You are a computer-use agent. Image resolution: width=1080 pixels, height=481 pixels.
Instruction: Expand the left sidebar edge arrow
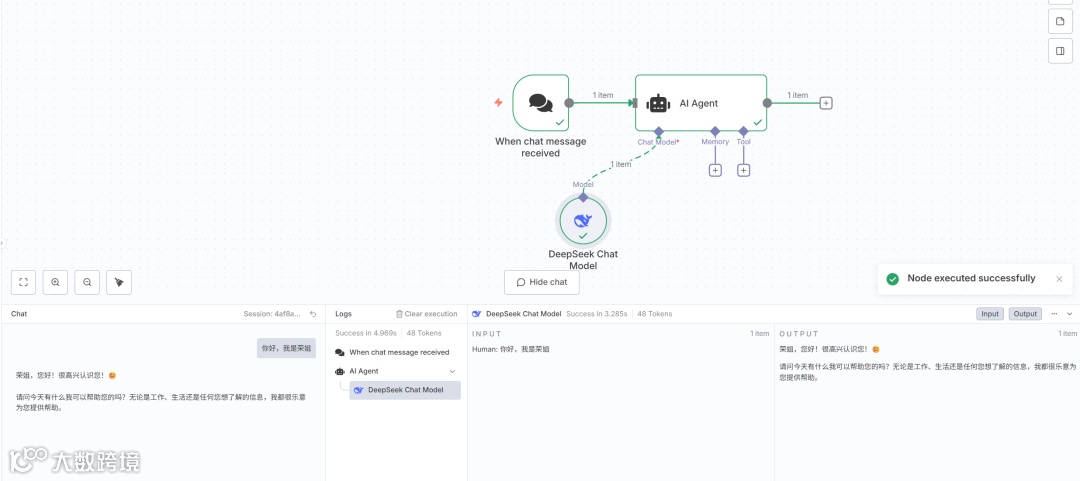(2, 243)
